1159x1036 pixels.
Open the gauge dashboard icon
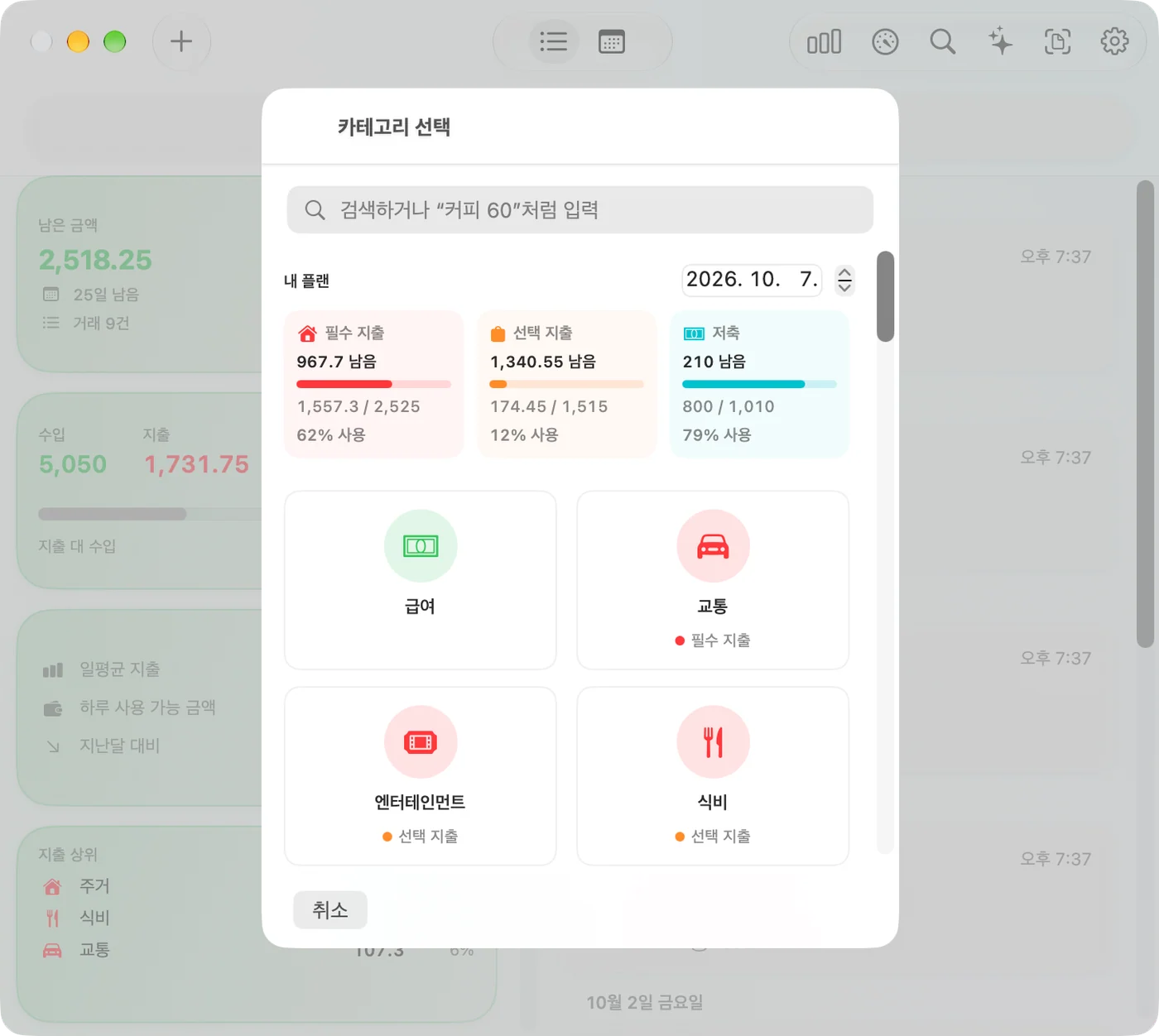coord(885,41)
